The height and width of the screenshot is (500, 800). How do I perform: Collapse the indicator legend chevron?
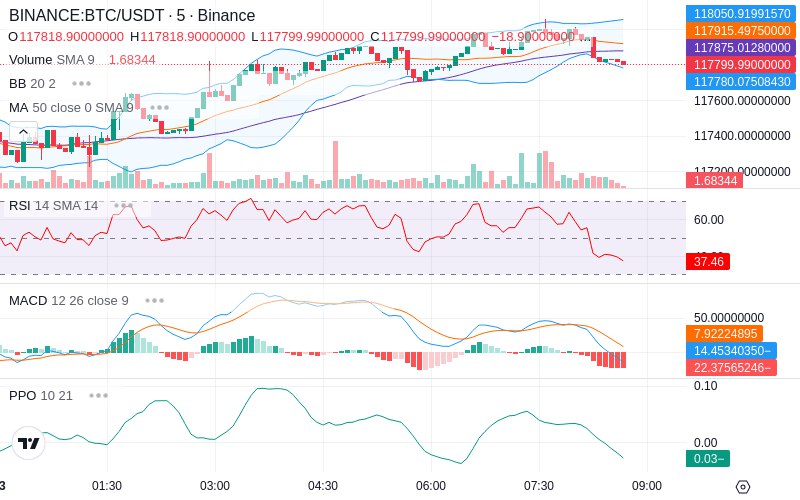[x=23, y=132]
